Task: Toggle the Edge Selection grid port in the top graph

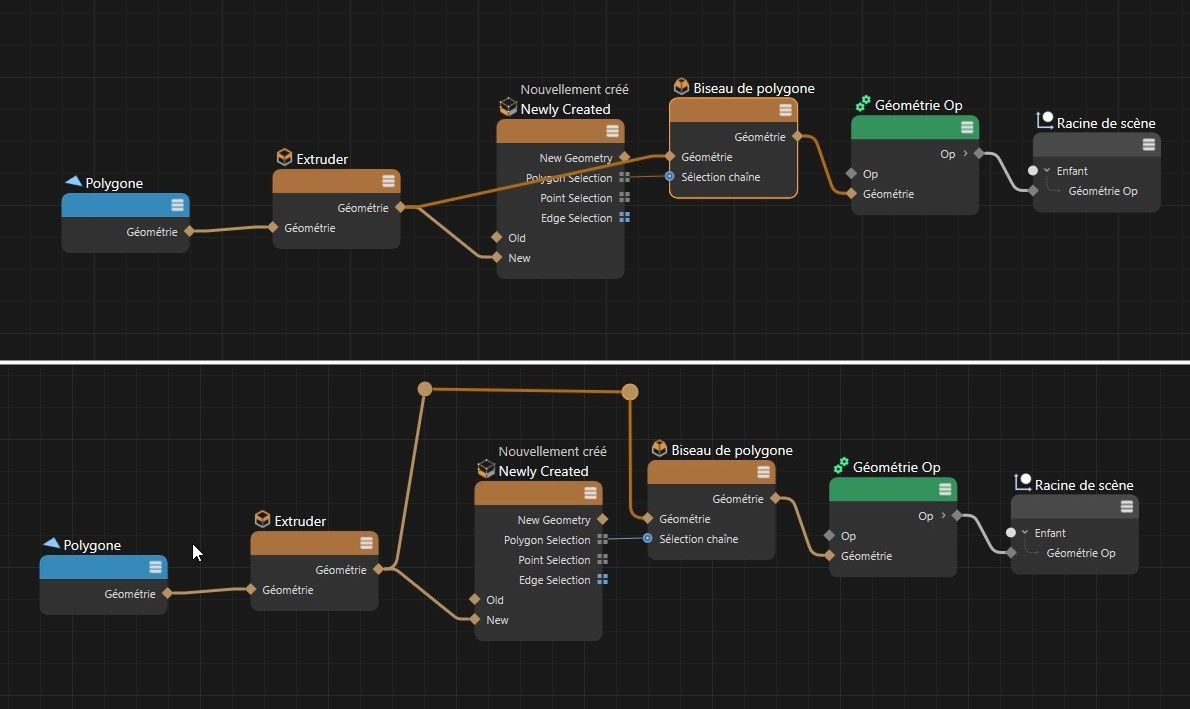Action: [x=625, y=218]
